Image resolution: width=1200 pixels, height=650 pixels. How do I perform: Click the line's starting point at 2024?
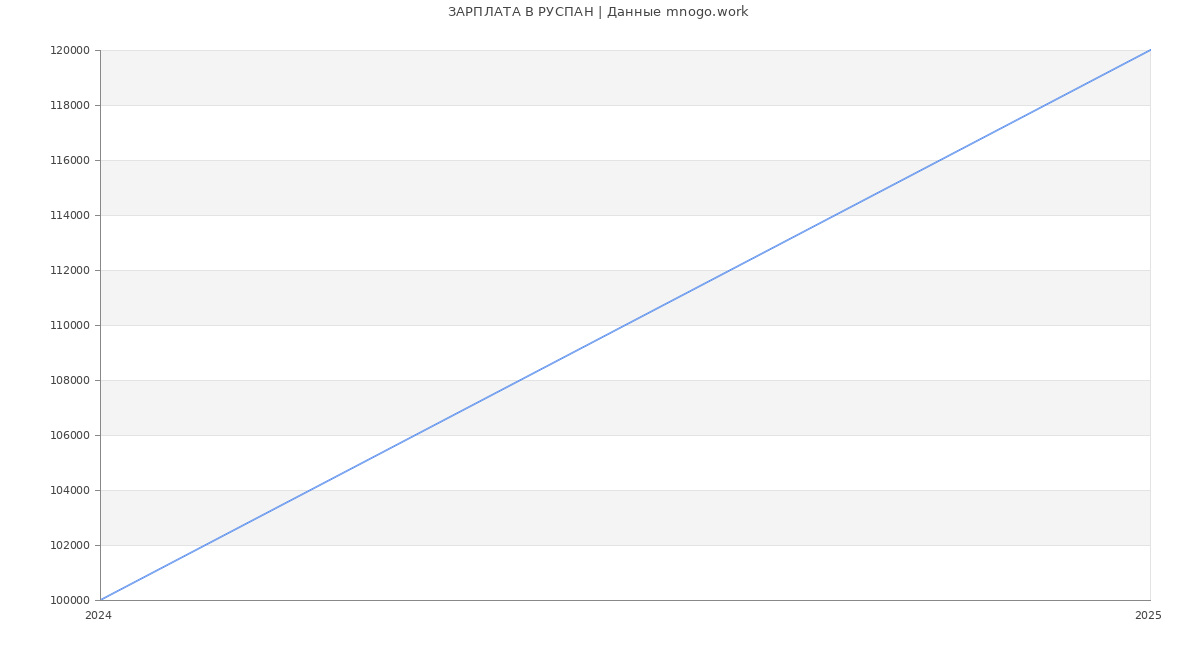[x=101, y=599]
